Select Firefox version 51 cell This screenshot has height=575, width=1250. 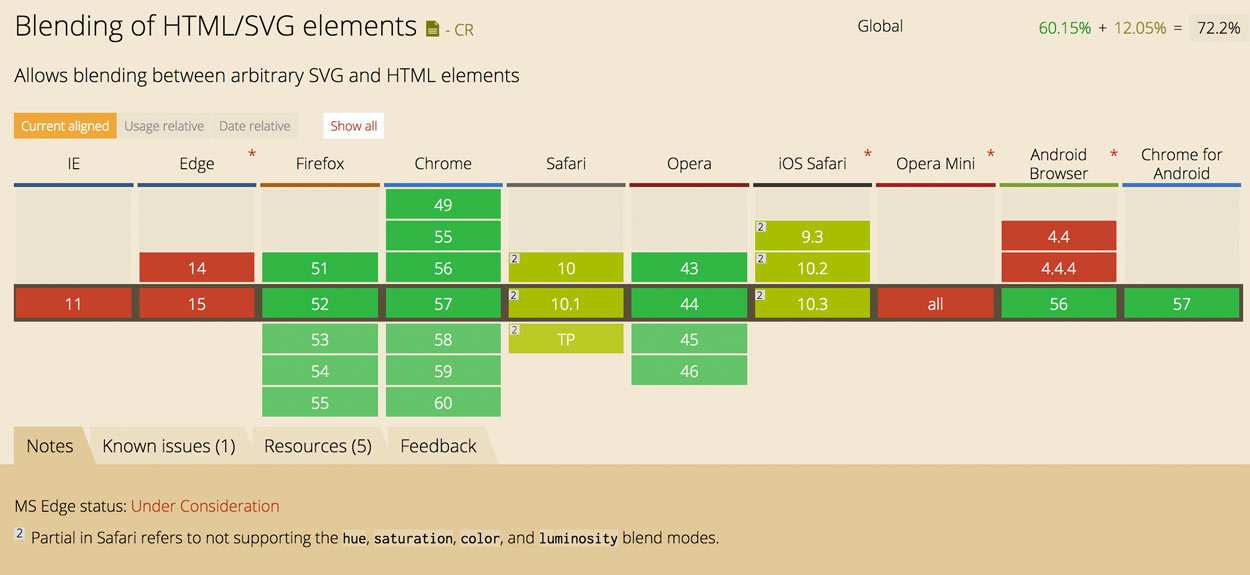320,268
